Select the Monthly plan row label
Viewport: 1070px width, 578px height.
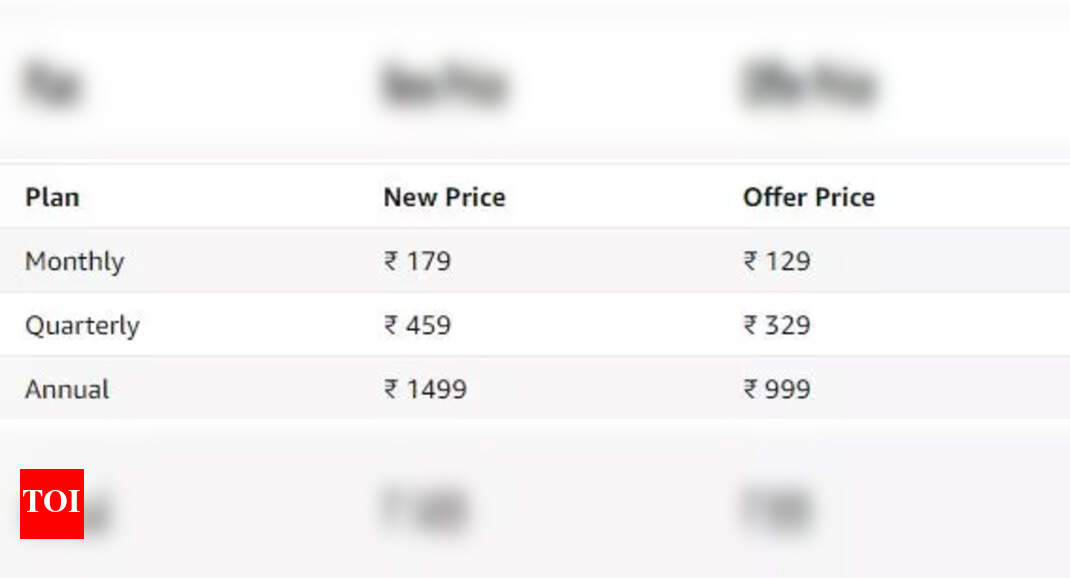click(74, 262)
